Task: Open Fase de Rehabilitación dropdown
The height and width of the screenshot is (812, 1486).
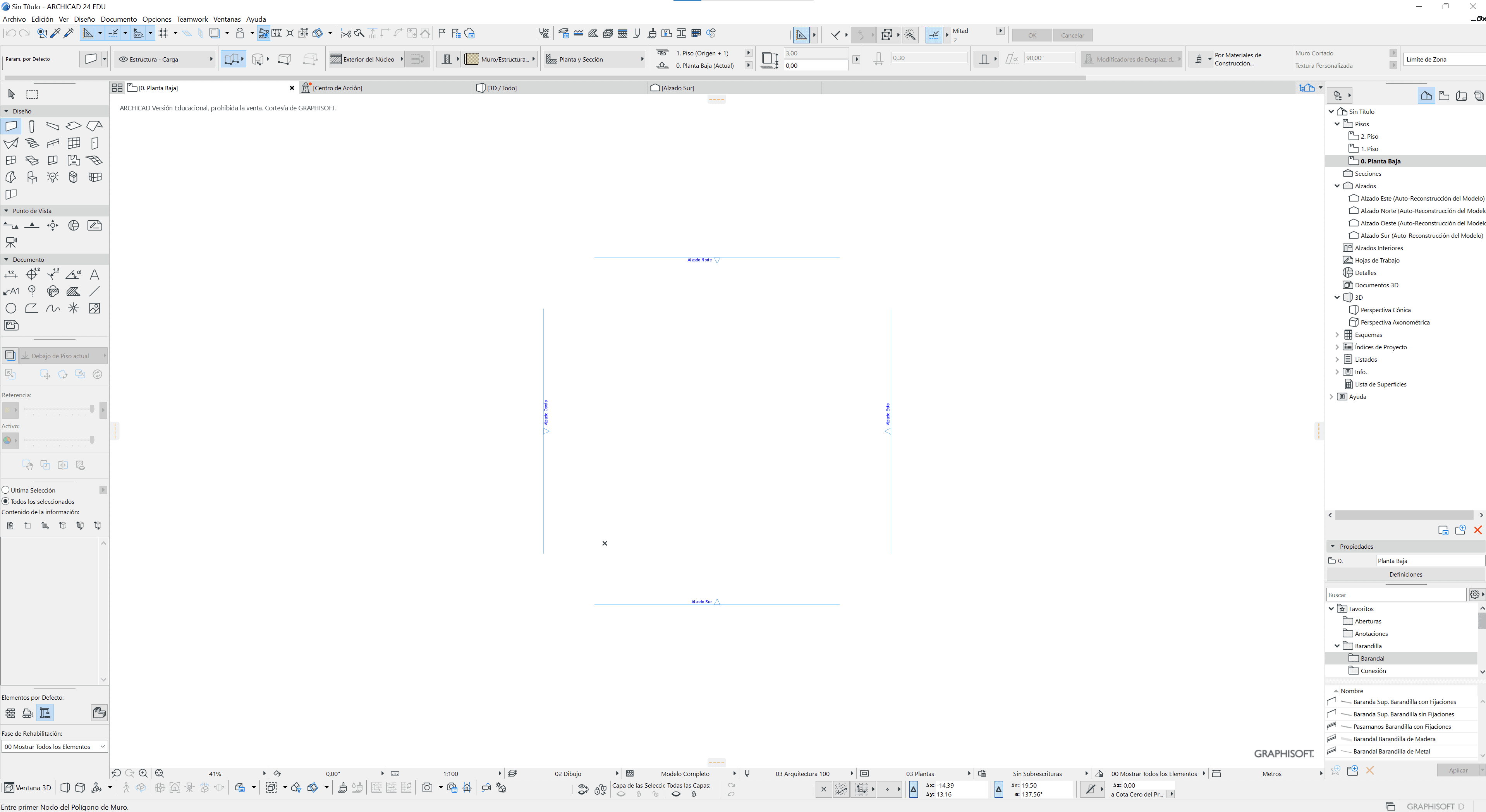Action: [54, 746]
